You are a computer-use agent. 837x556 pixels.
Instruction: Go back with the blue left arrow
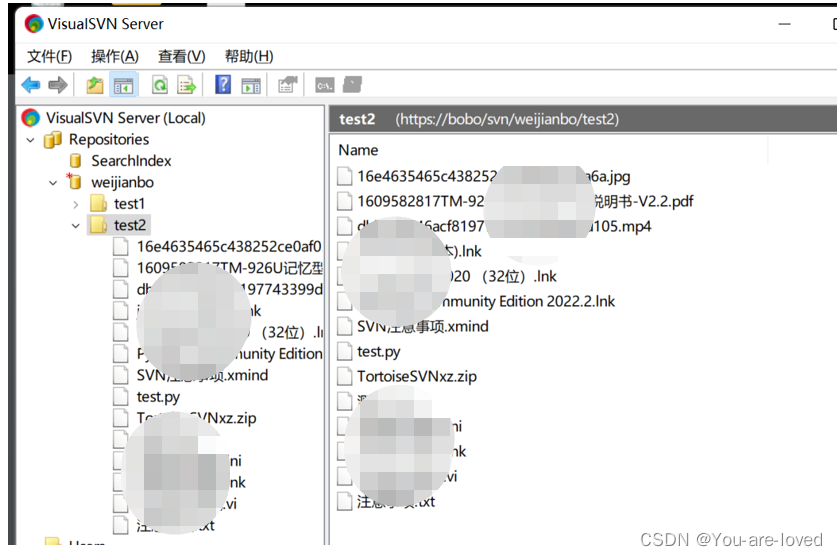30,85
